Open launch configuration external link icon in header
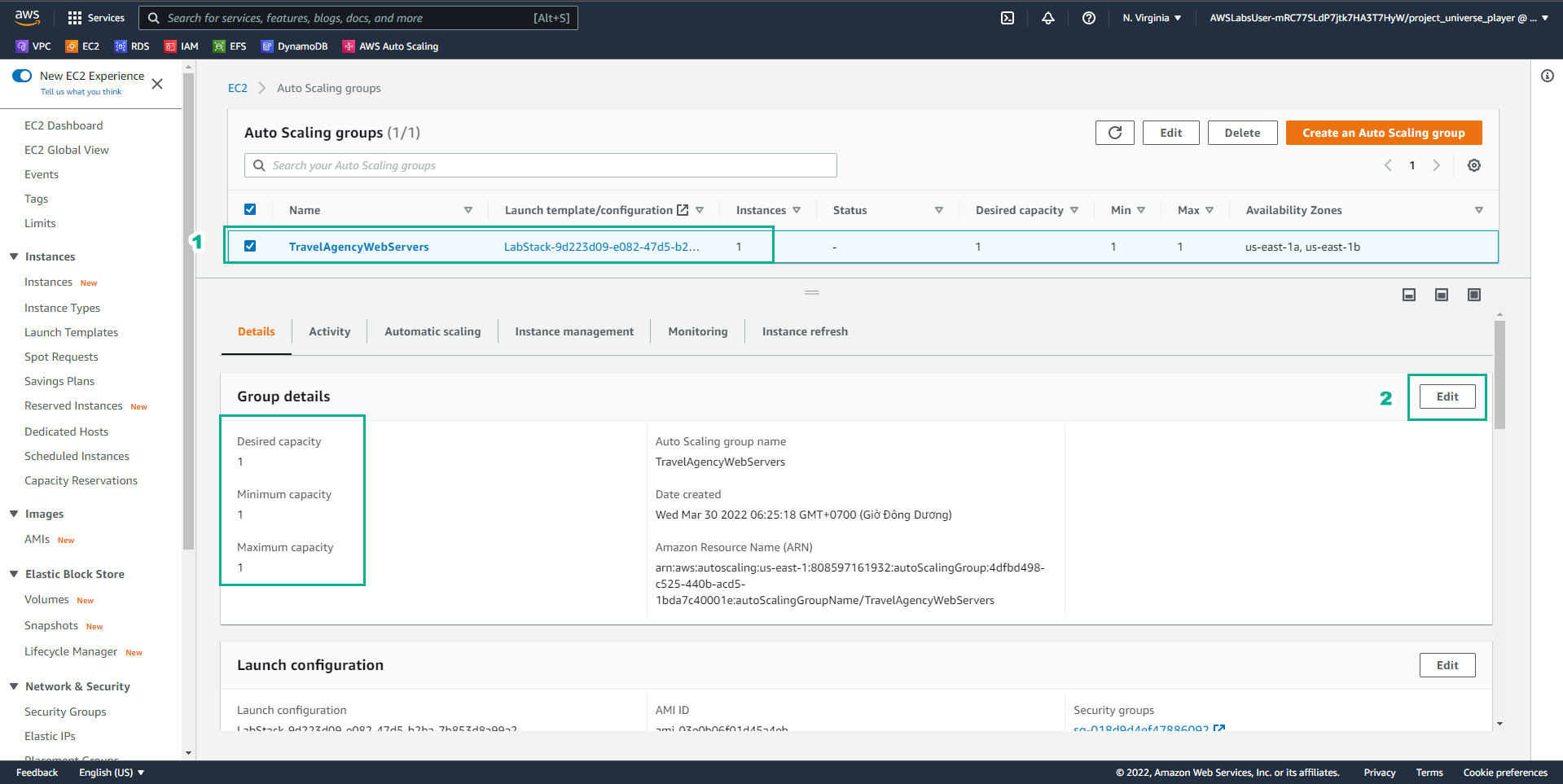 click(683, 210)
